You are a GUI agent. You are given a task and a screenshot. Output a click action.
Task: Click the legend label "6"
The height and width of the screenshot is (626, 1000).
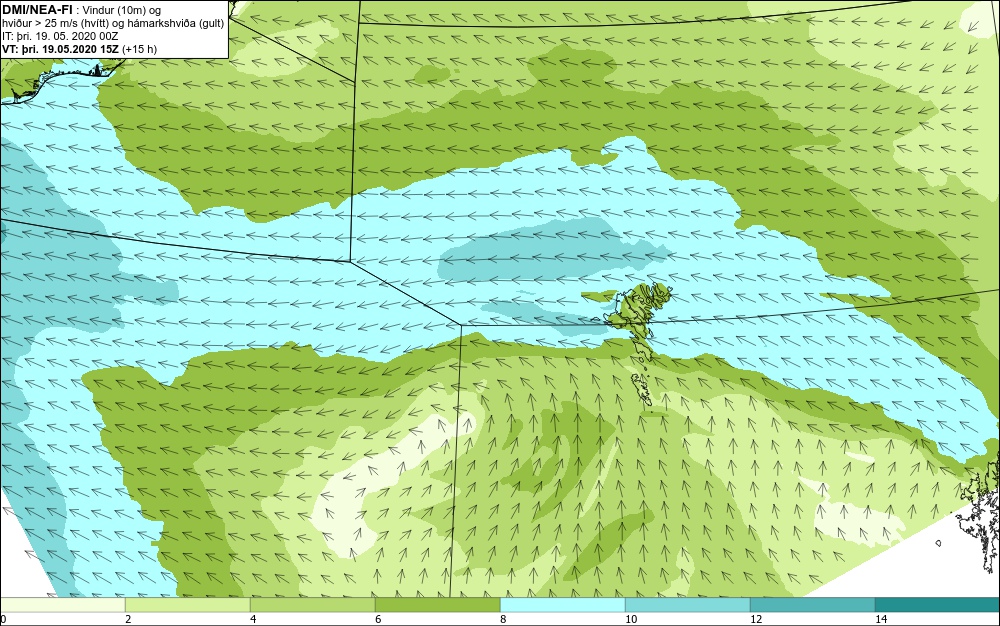(x=378, y=619)
